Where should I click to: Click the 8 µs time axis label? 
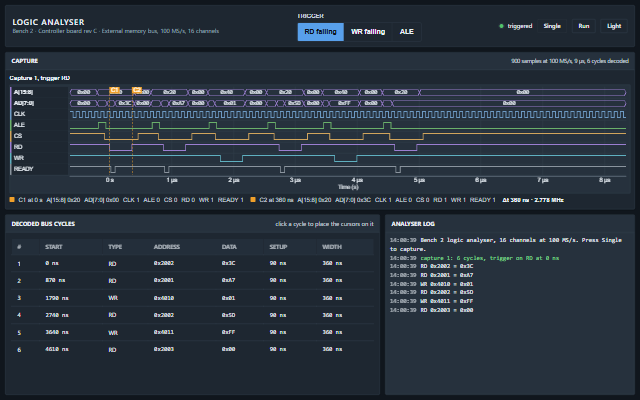604,180
